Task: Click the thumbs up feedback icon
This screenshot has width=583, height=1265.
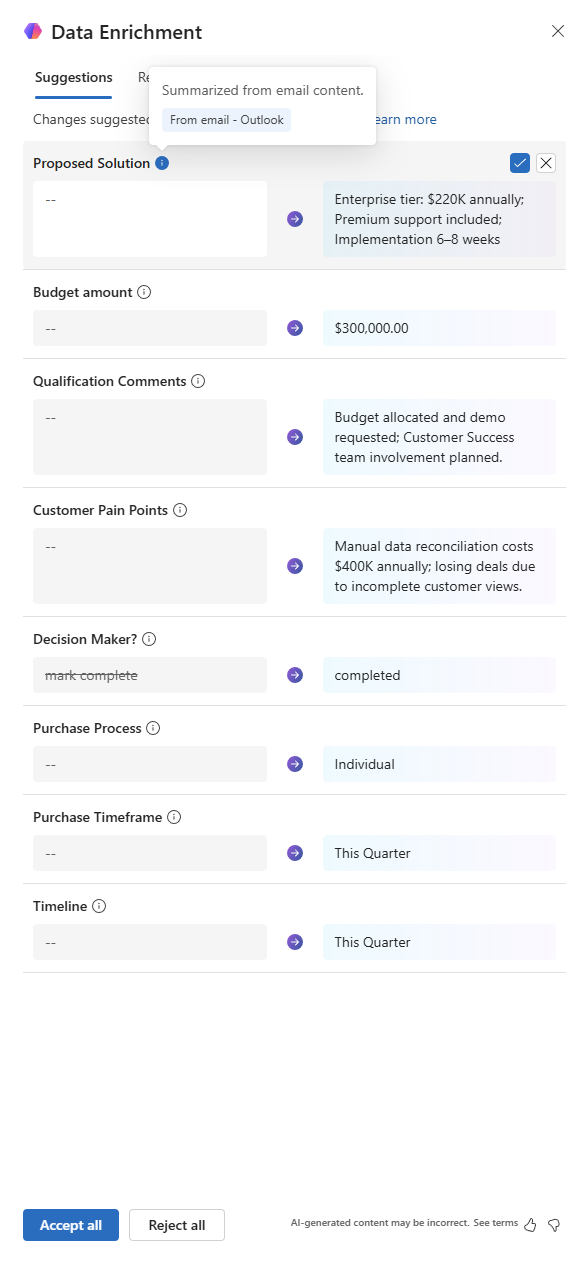Action: pos(531,1225)
